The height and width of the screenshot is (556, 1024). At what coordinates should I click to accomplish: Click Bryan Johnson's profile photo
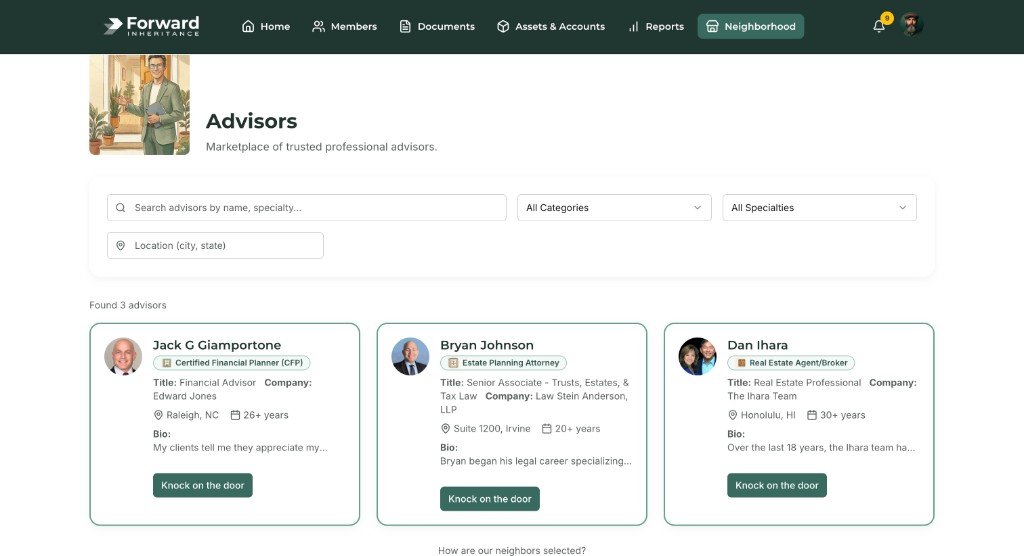(x=410, y=356)
